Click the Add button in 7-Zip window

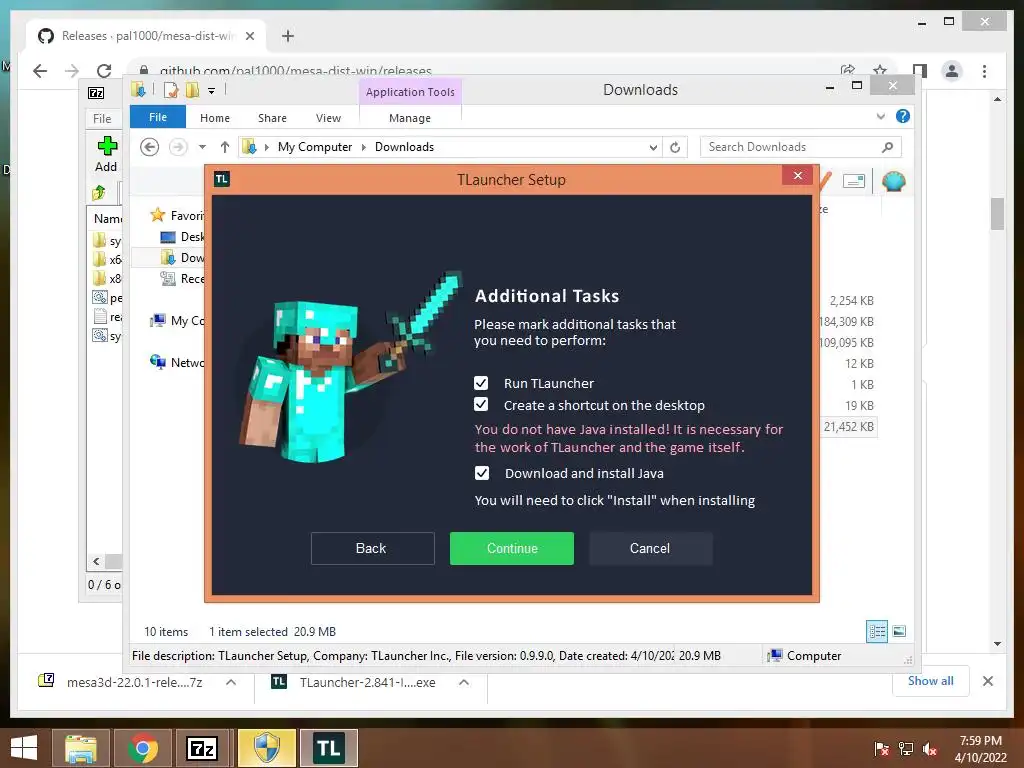[106, 154]
